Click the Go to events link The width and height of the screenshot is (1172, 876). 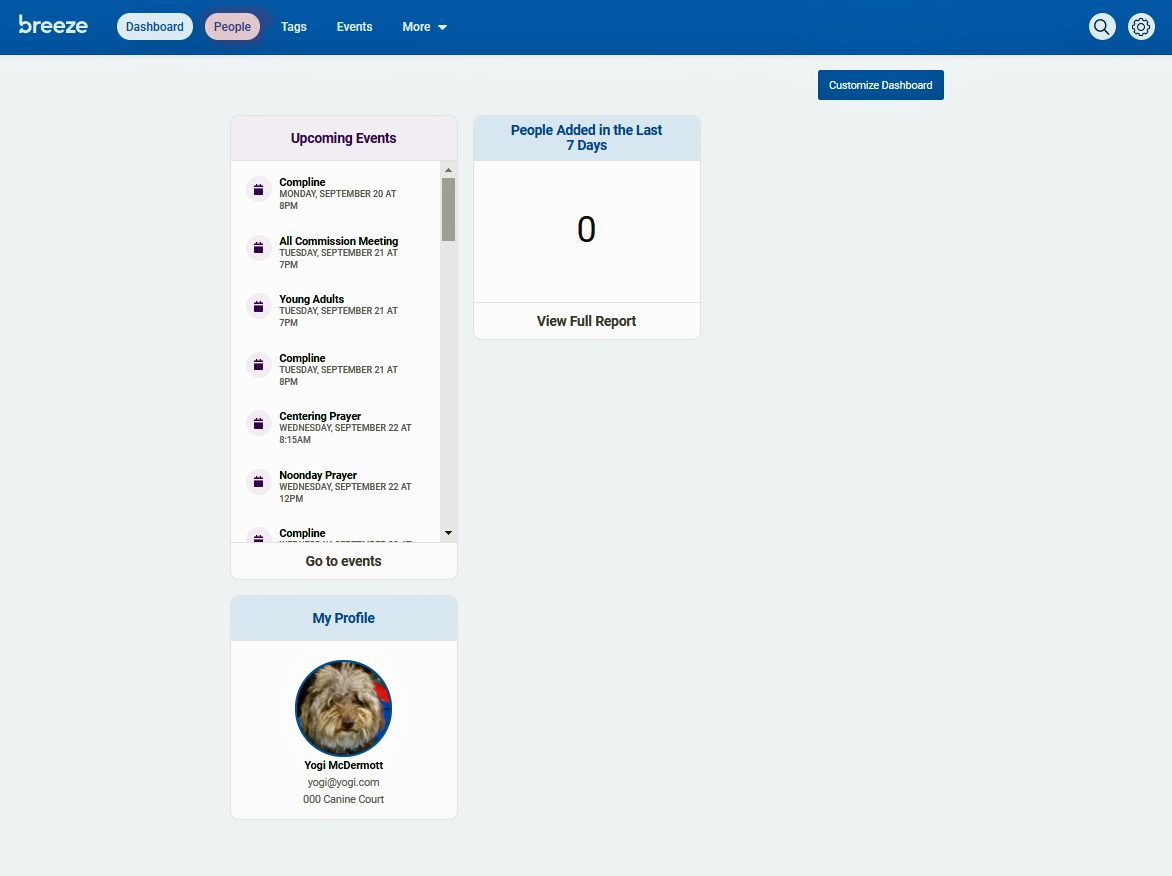(344, 561)
